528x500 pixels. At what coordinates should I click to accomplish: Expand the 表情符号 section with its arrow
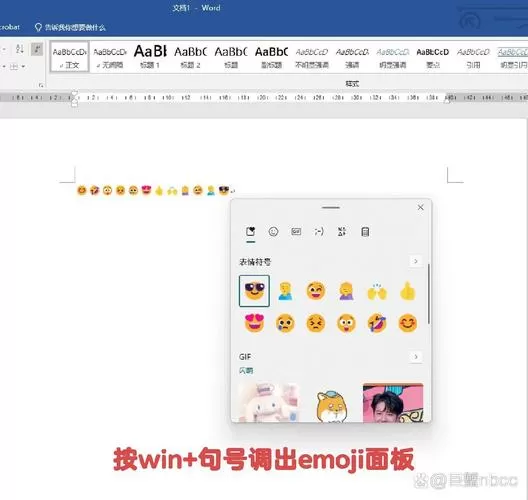[416, 261]
